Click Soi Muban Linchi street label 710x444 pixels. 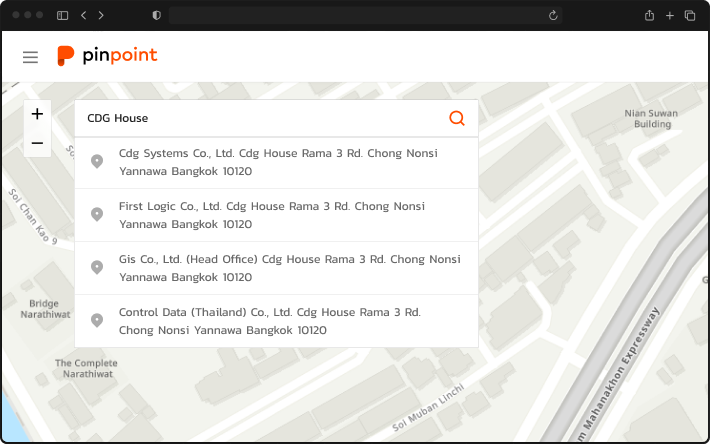428,408
